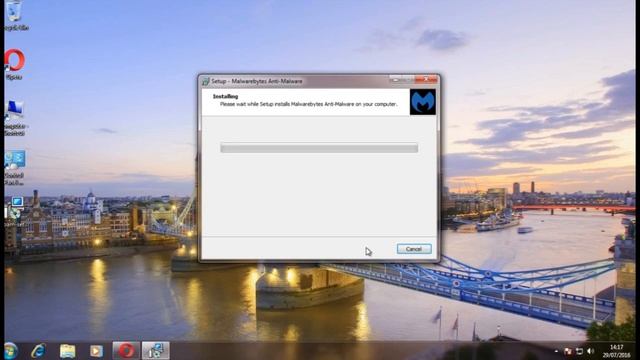Click the network tray icon
640x360 pixels.
[x=579, y=351]
